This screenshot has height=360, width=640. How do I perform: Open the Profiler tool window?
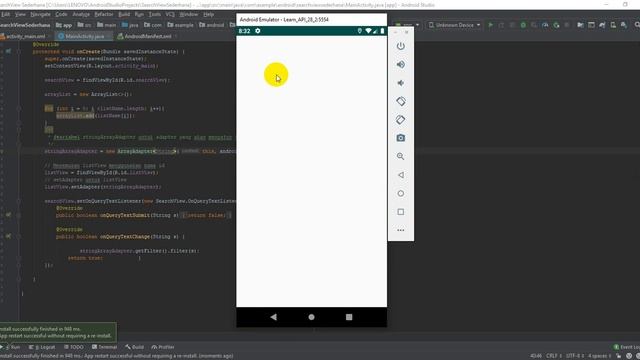[x=163, y=347]
